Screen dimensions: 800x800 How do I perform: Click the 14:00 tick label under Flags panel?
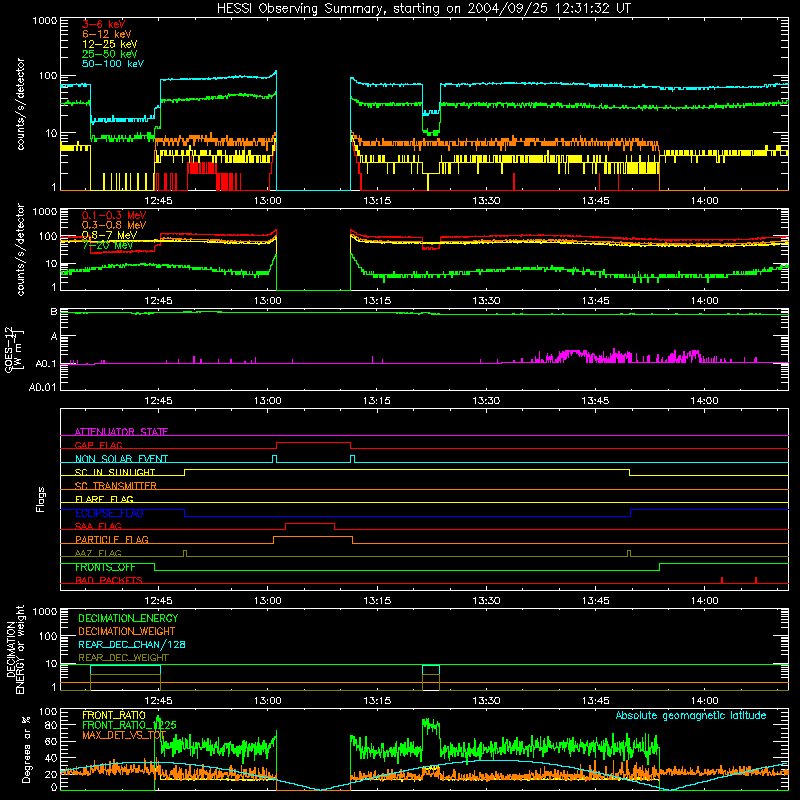pyautogui.click(x=705, y=601)
